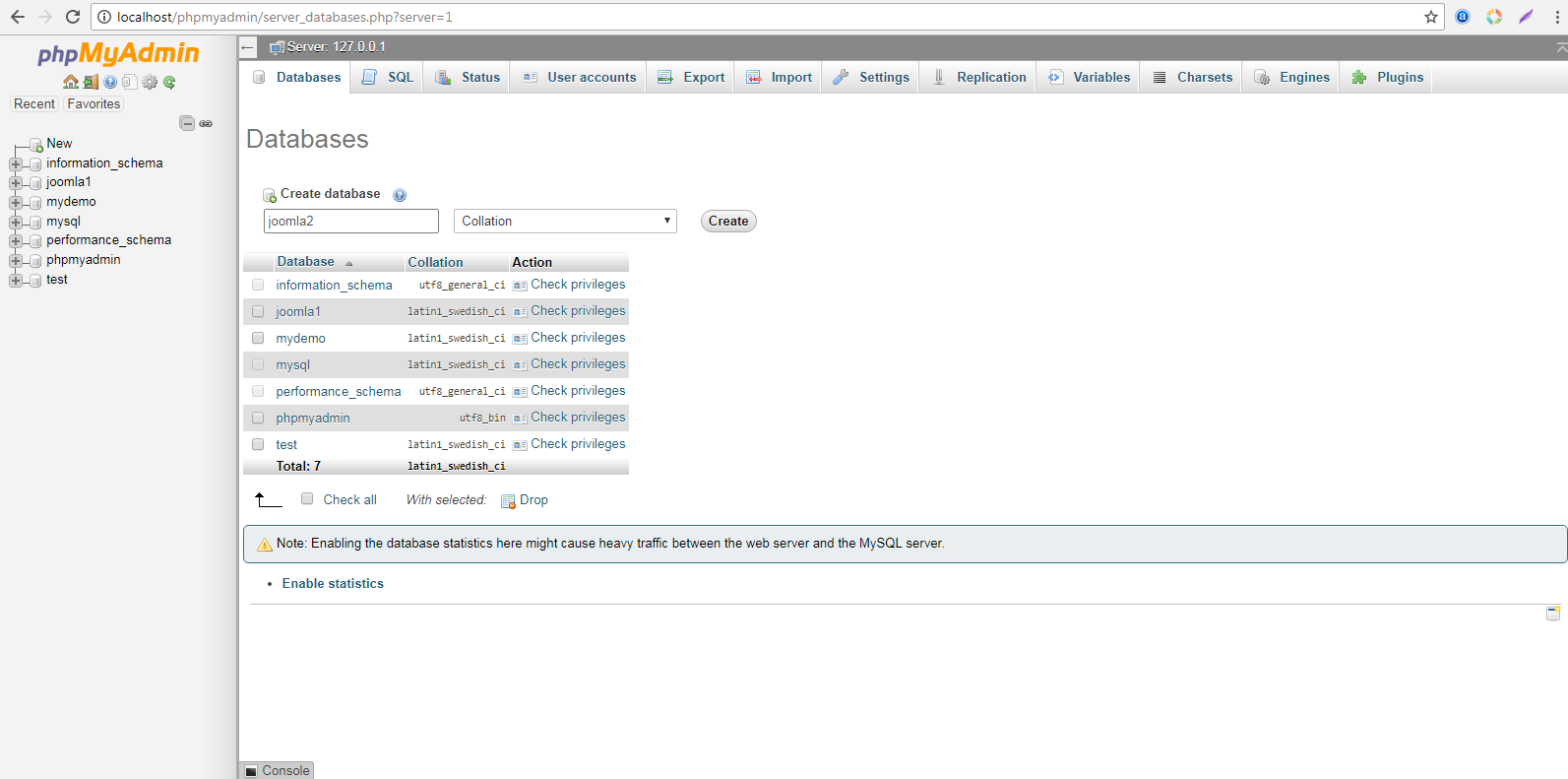The height and width of the screenshot is (779, 1568).
Task: Switch to the Status tab
Action: (x=468, y=78)
